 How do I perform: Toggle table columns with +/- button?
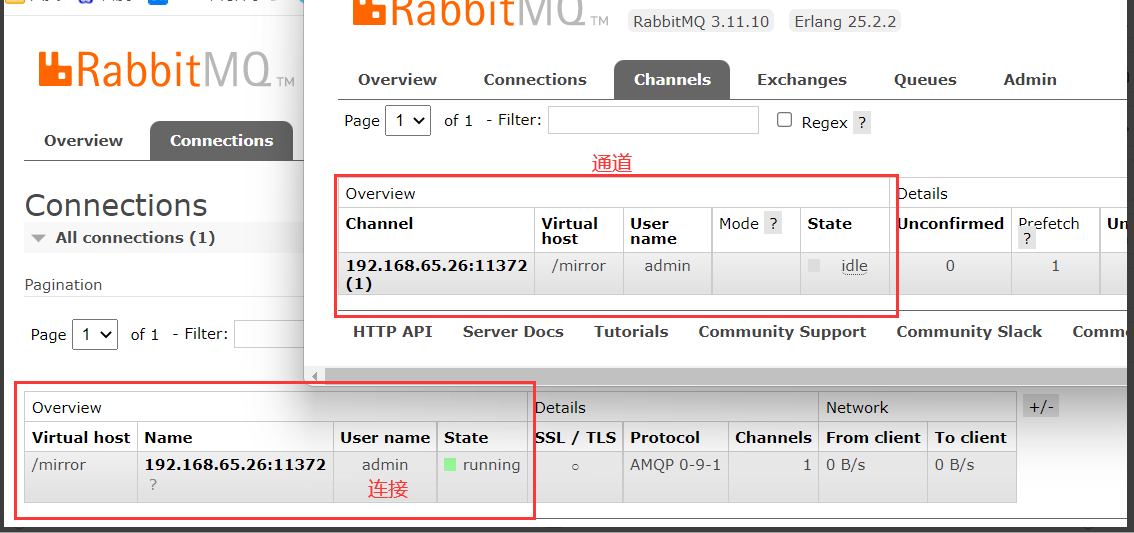[1041, 408]
